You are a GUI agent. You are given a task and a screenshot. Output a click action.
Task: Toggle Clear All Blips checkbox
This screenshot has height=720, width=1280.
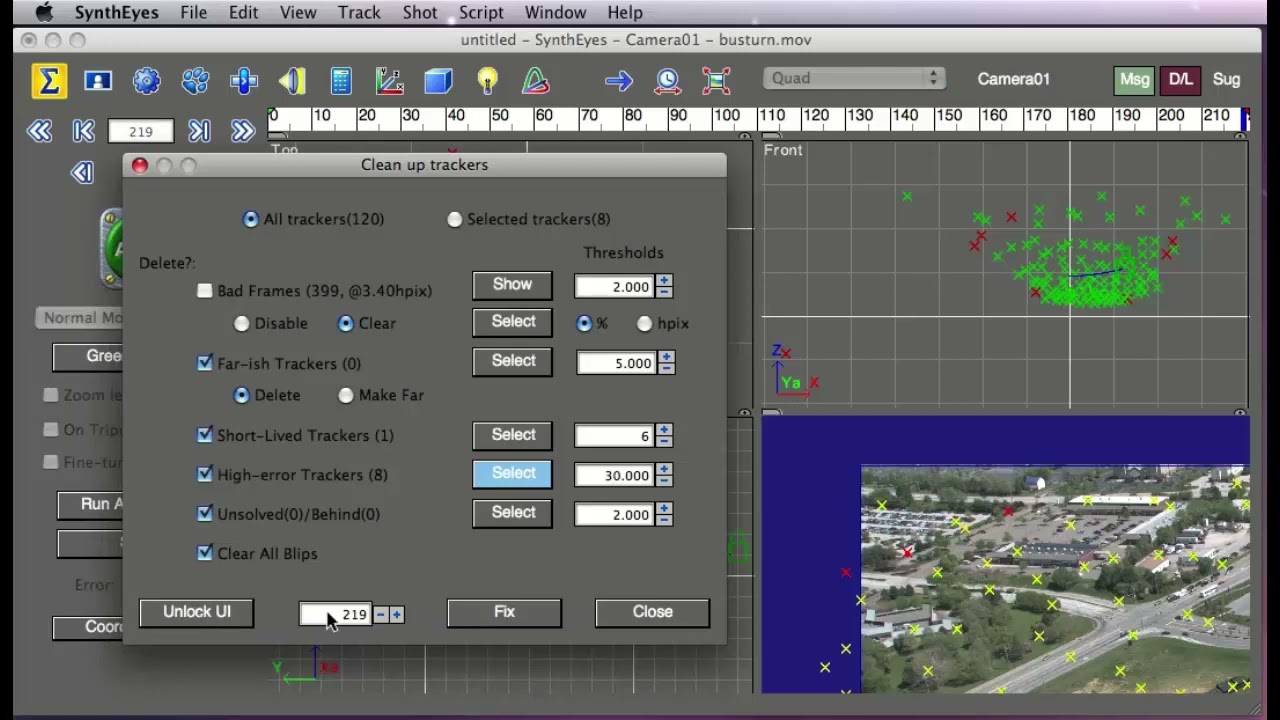tap(205, 553)
